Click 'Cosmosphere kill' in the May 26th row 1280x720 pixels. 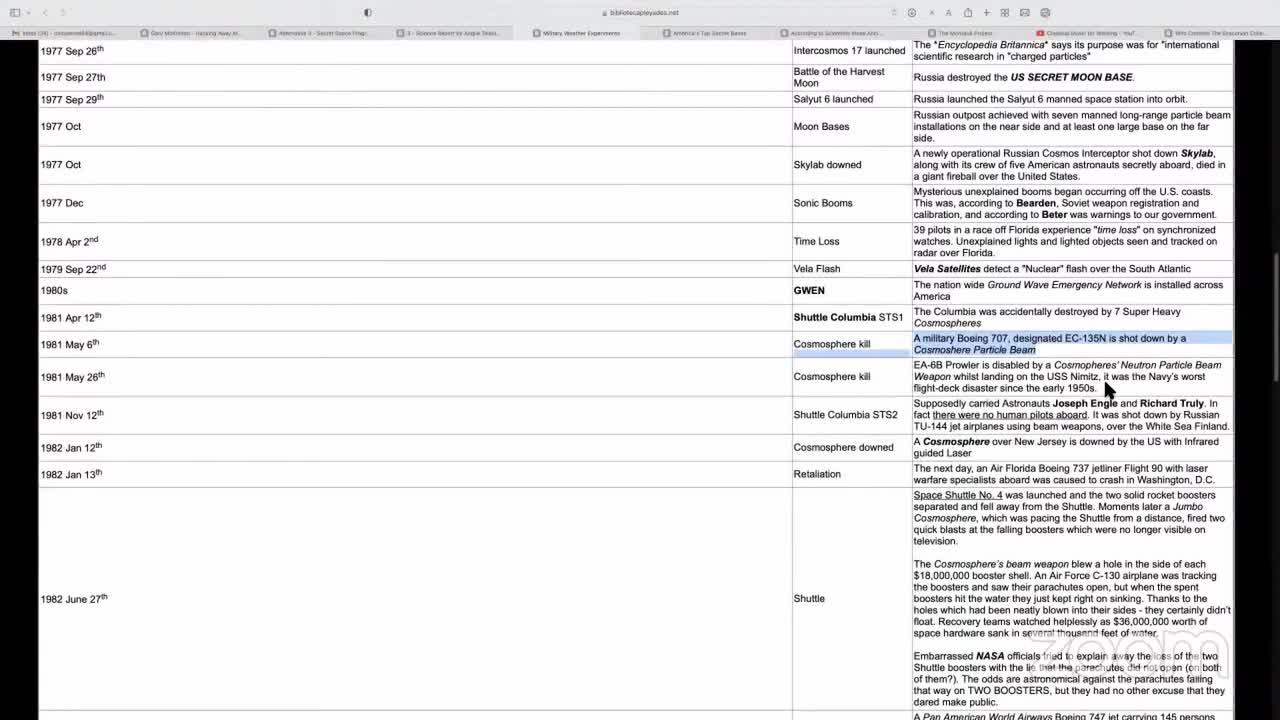pyautogui.click(x=852, y=377)
